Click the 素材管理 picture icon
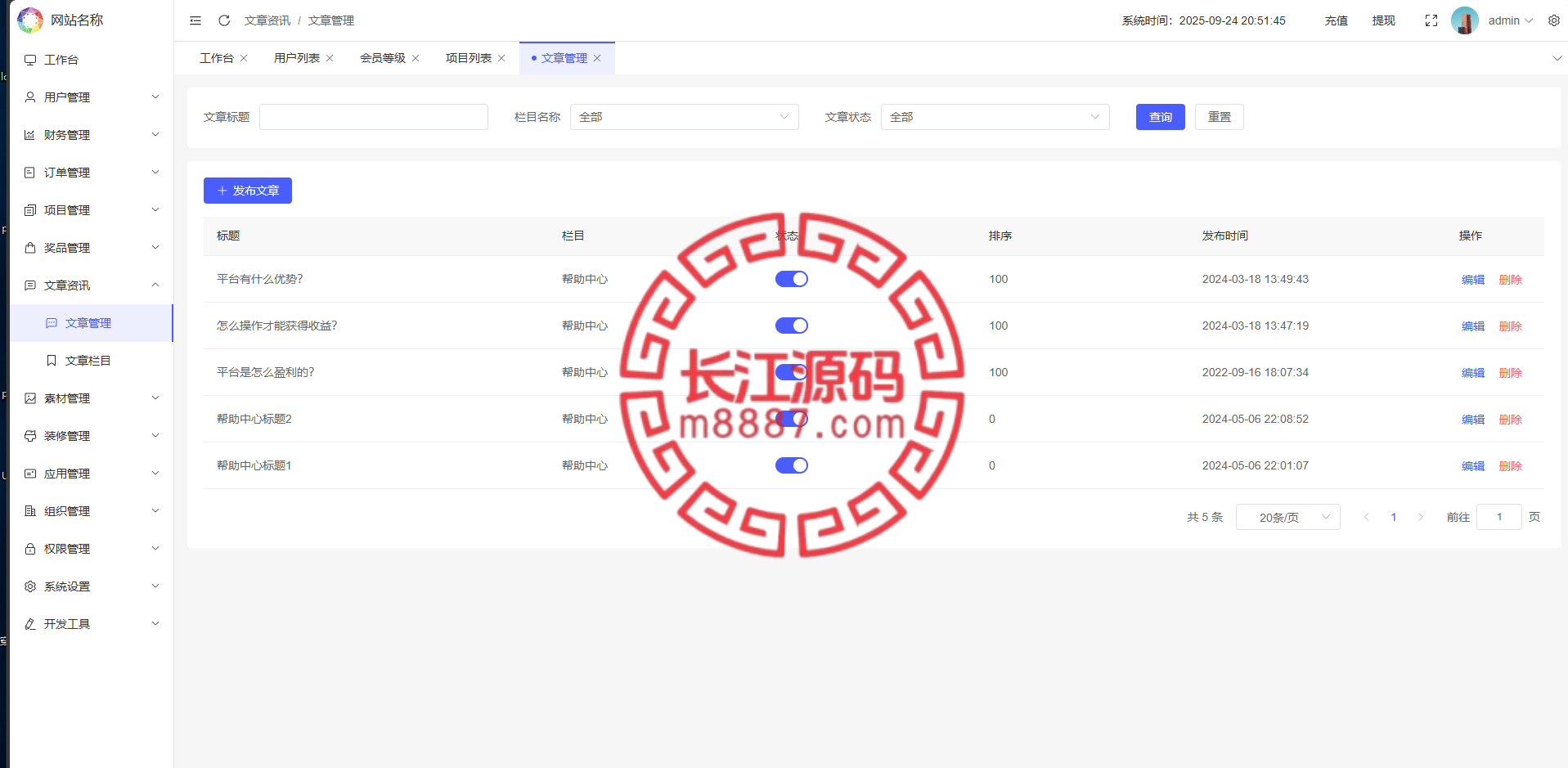The height and width of the screenshot is (768, 1568). click(x=30, y=398)
